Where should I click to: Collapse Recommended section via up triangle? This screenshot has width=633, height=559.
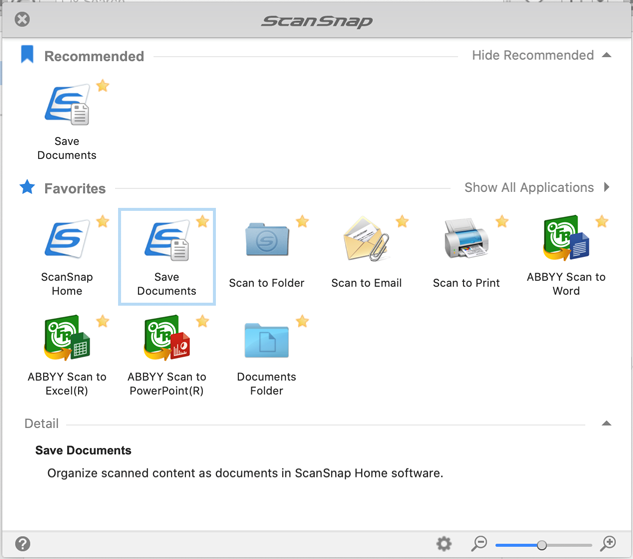click(606, 55)
